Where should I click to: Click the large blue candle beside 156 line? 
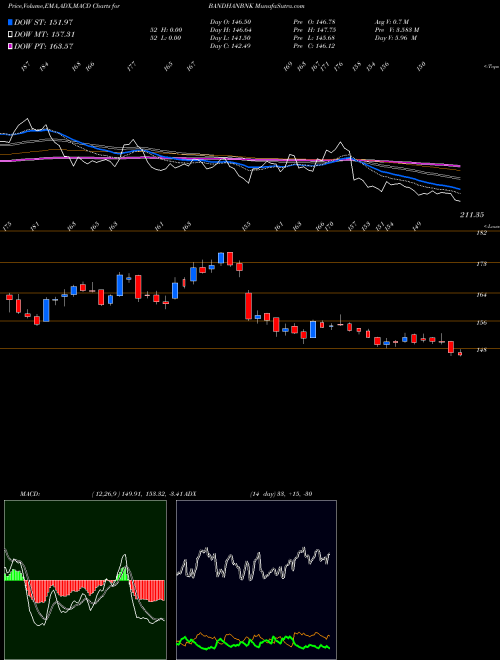tap(313, 329)
